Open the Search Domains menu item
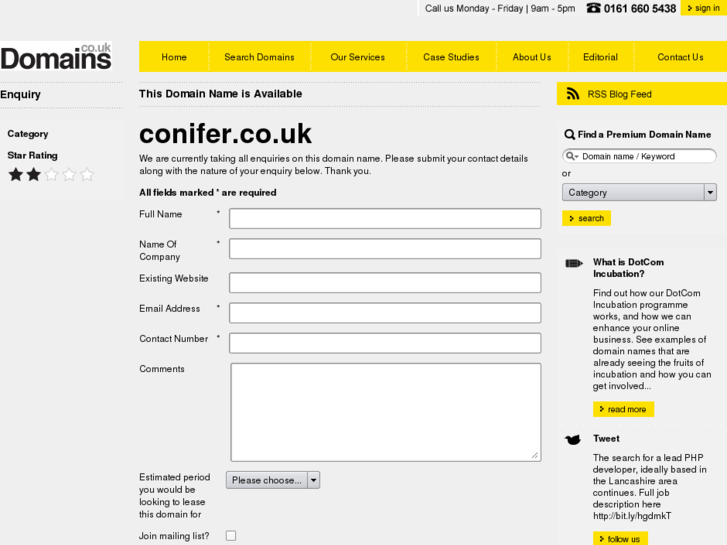This screenshot has width=727, height=545. click(x=259, y=57)
